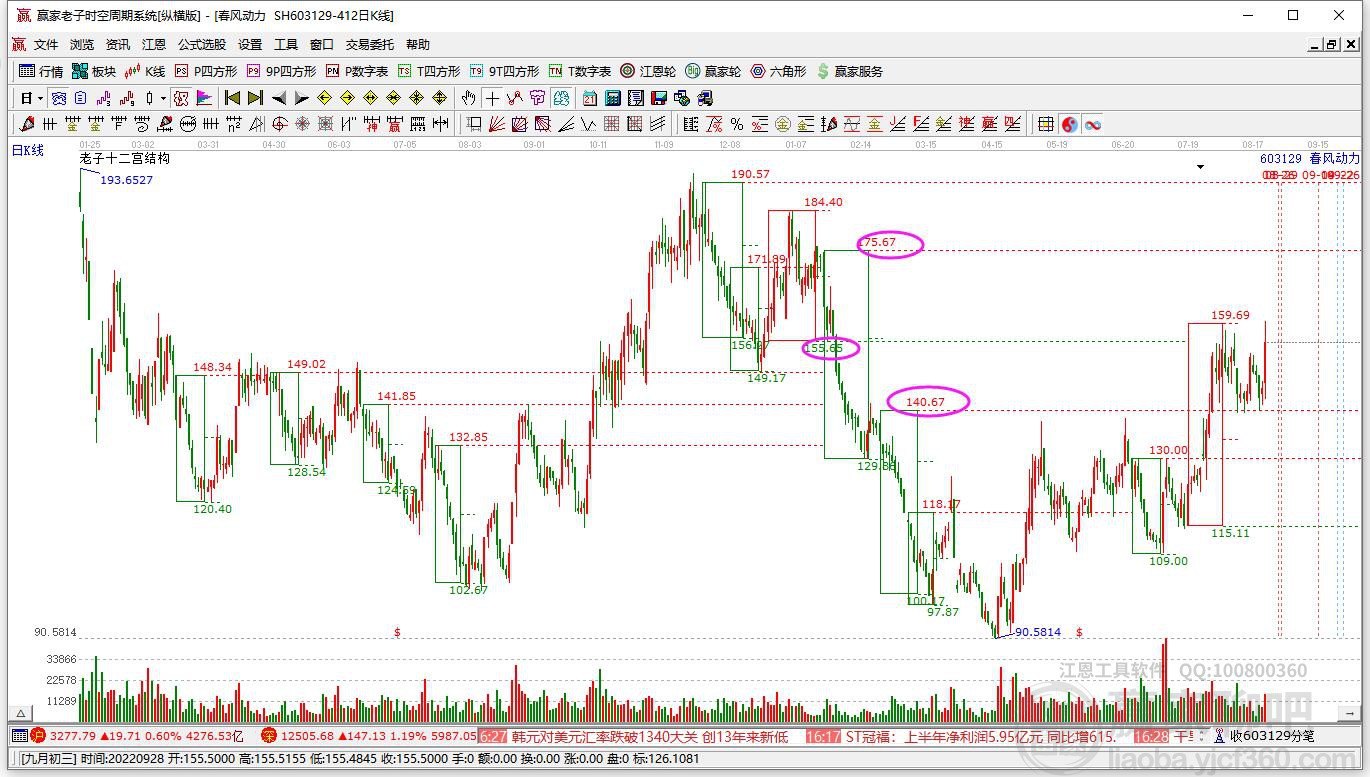Toggle the crosshair cursor

coord(491,98)
